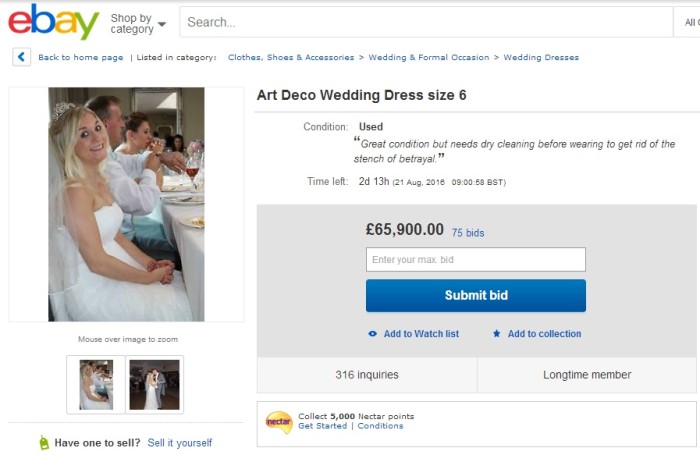The width and height of the screenshot is (700, 455).
Task: Open the All Categories dropdown in search bar
Action: pos(690,22)
